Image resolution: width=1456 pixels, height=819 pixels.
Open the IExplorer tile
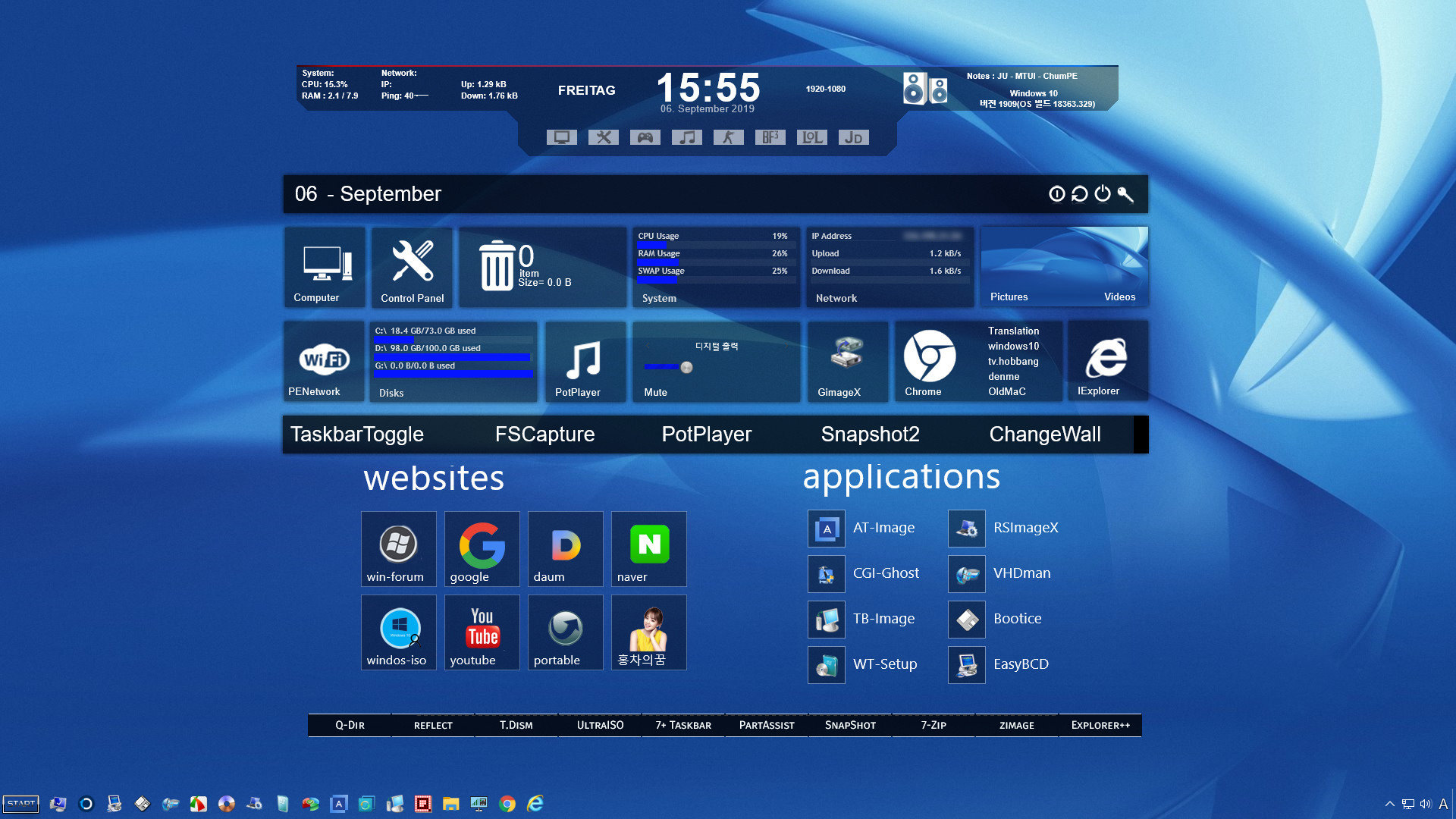1107,361
